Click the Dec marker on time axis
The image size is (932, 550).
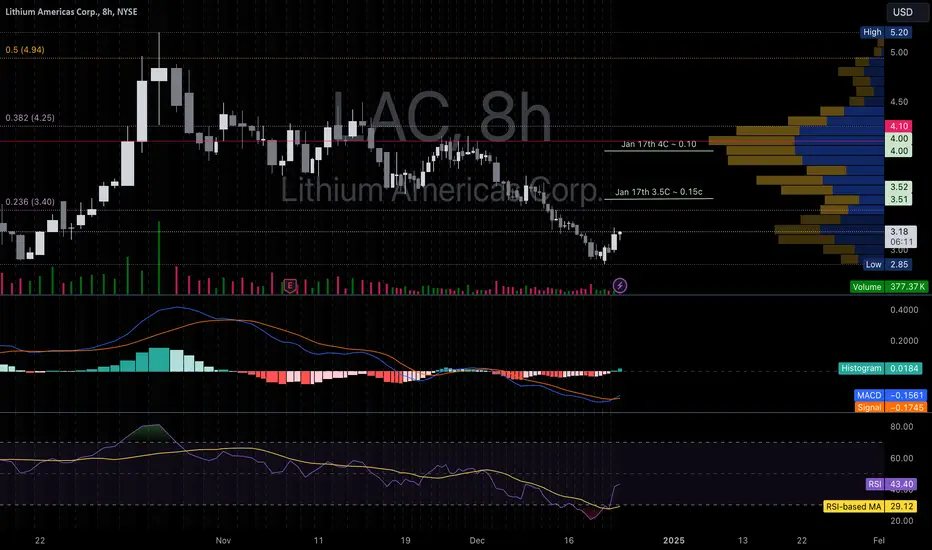[477, 540]
